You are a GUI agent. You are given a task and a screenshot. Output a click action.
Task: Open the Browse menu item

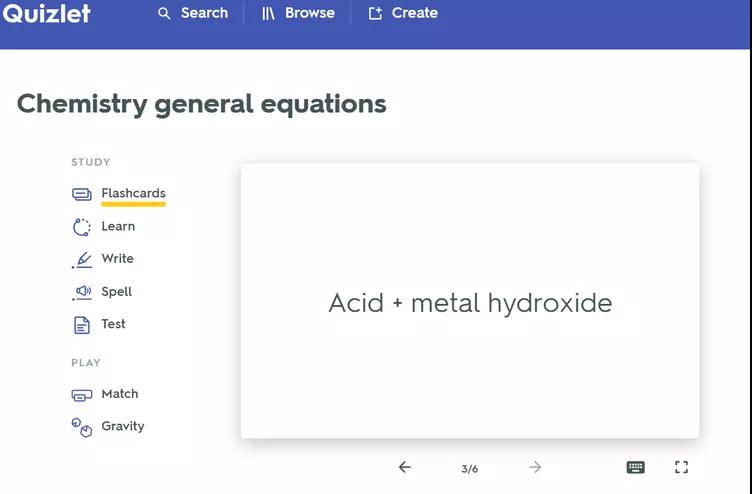pyautogui.click(x=309, y=13)
